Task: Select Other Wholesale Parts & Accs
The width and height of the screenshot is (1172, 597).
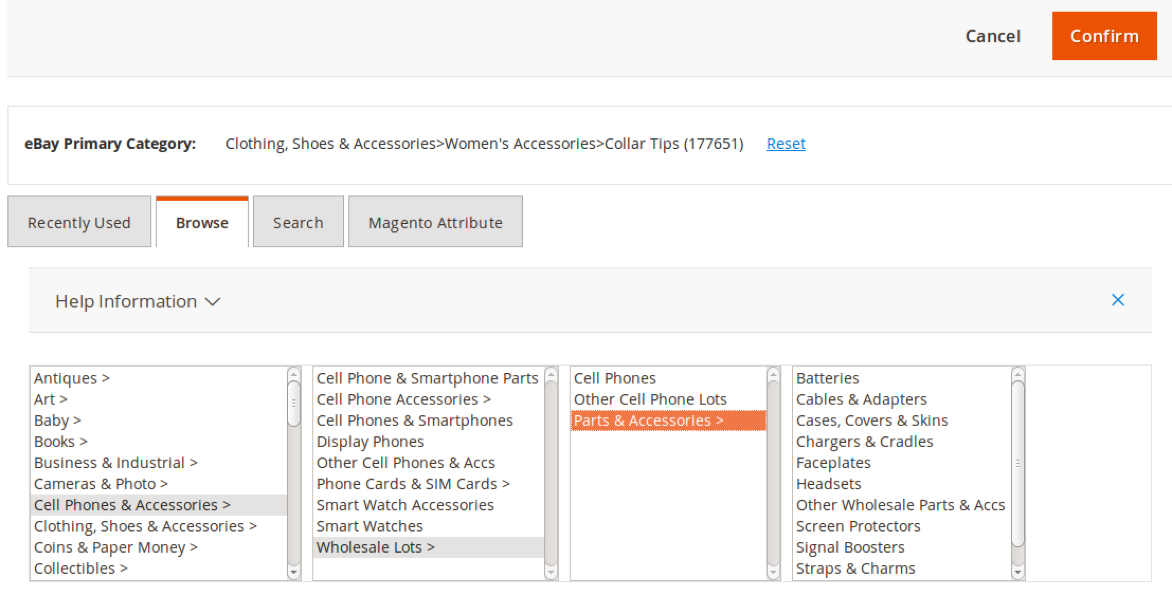Action: pos(901,505)
